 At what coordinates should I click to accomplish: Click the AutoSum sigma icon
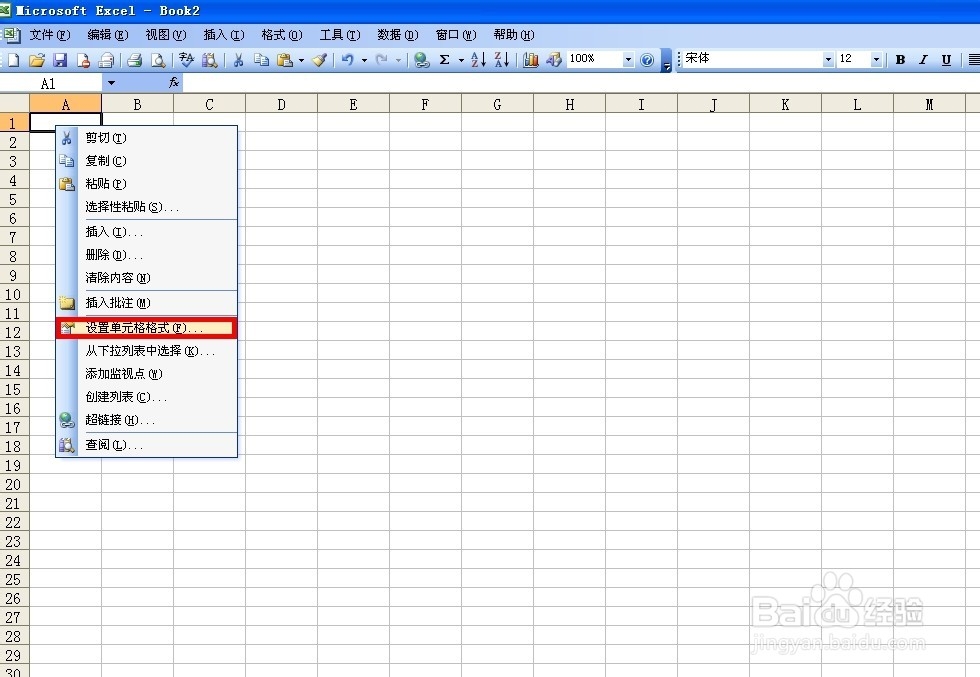pyautogui.click(x=445, y=60)
